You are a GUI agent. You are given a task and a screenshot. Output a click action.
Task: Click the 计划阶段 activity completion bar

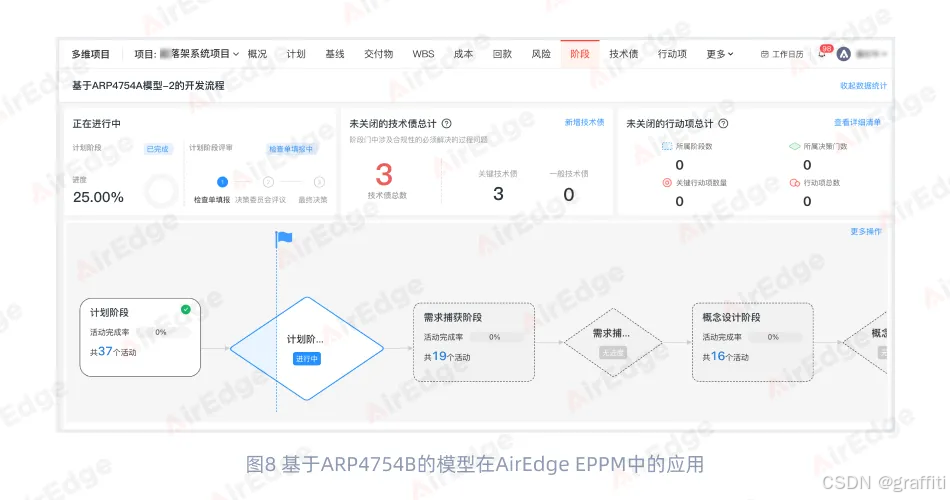click(x=161, y=332)
